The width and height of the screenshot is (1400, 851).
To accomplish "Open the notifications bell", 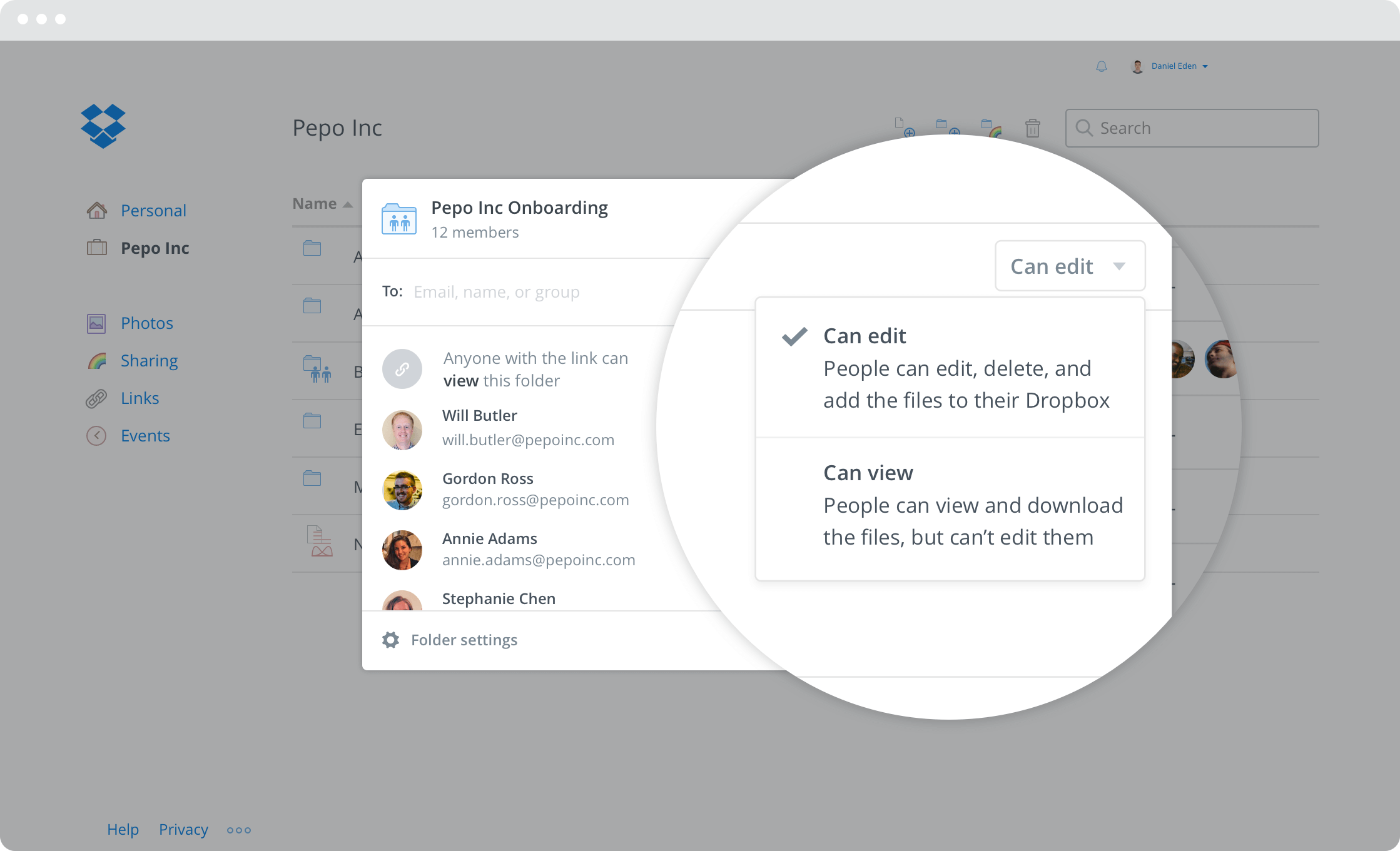I will 1102,66.
